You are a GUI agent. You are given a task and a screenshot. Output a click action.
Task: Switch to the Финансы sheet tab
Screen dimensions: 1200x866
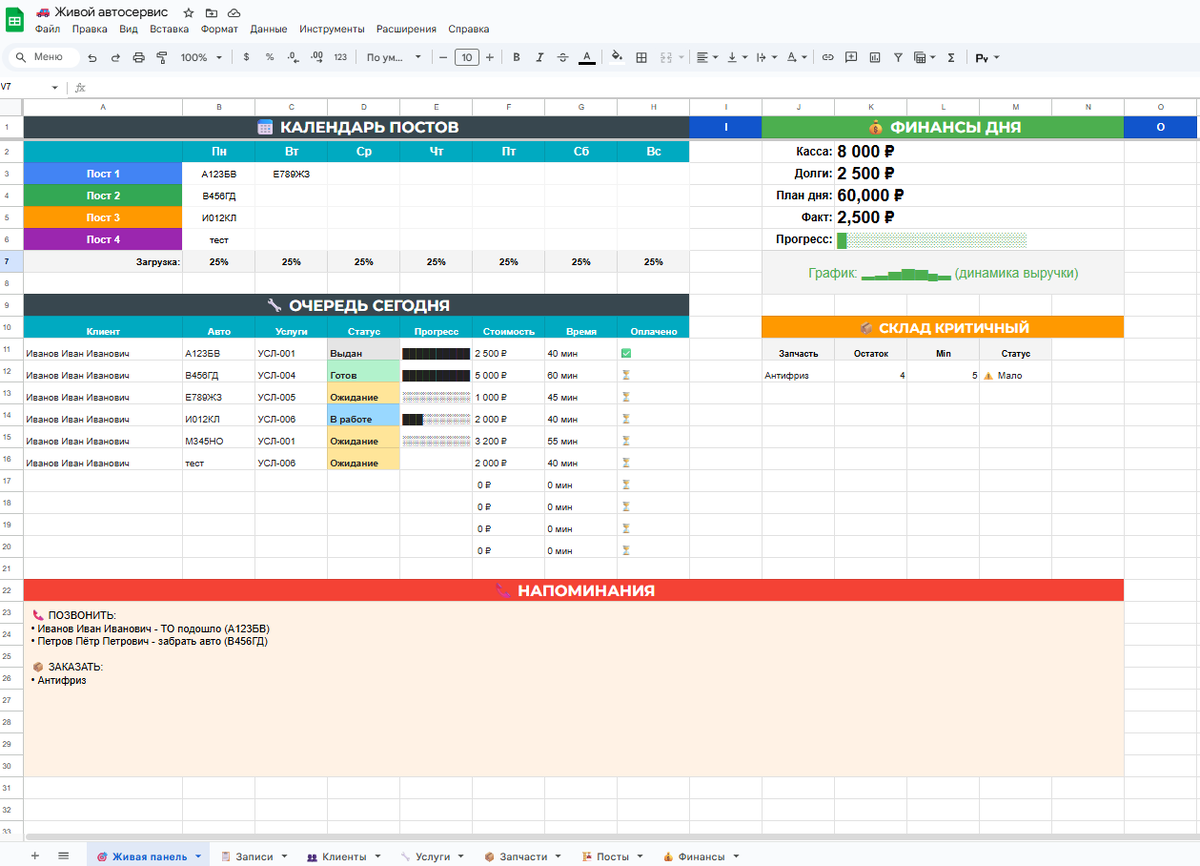pos(701,857)
